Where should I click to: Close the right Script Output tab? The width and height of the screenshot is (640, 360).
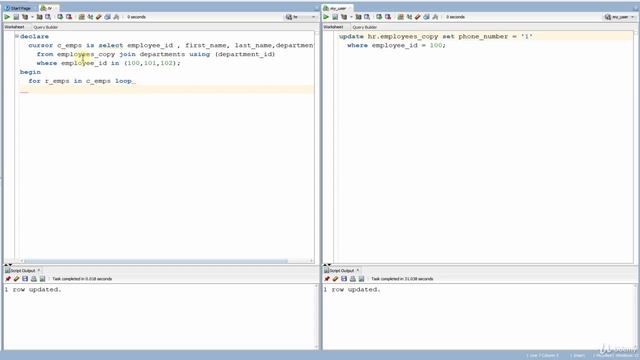coord(358,270)
